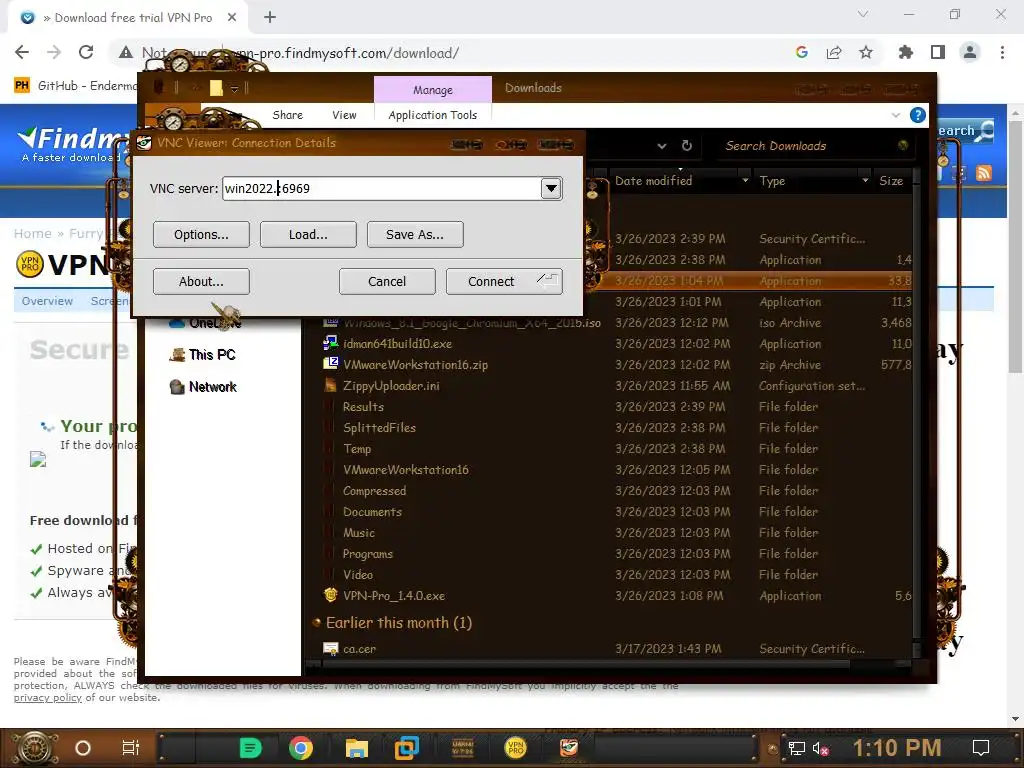
Task: Select the Results folder
Action: [x=363, y=406]
